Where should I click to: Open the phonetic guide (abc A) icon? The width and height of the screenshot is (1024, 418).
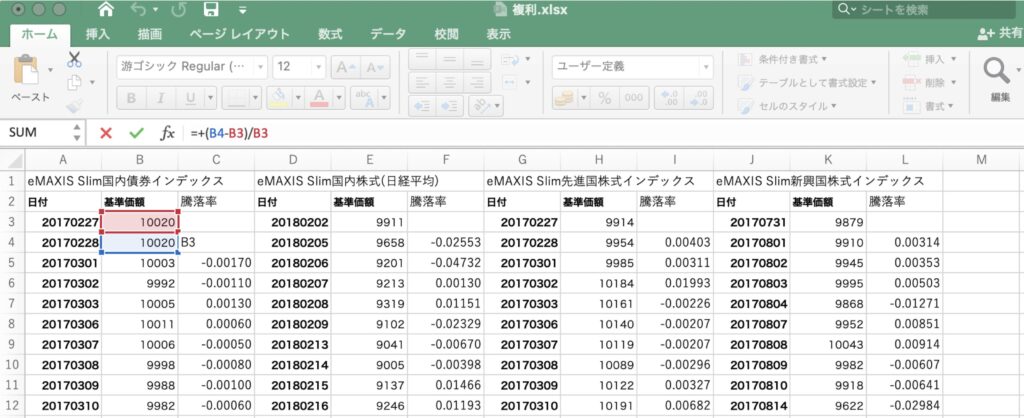[365, 98]
